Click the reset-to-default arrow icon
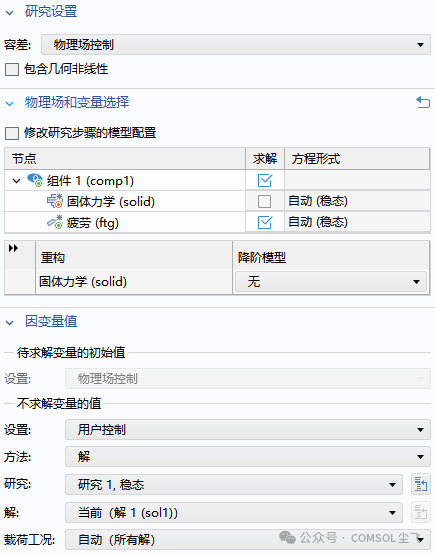This screenshot has height=555, width=435. 423,103
